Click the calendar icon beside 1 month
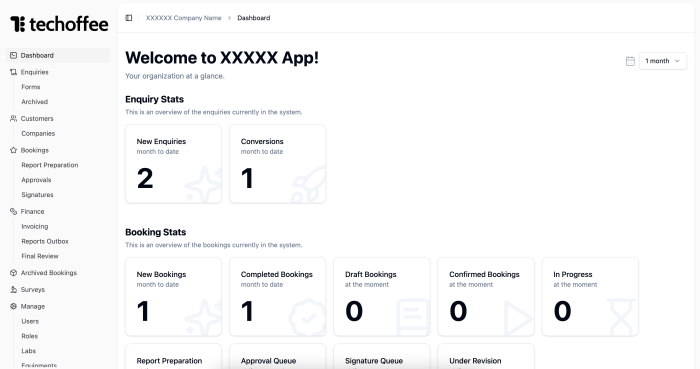700x369 pixels. 630,61
